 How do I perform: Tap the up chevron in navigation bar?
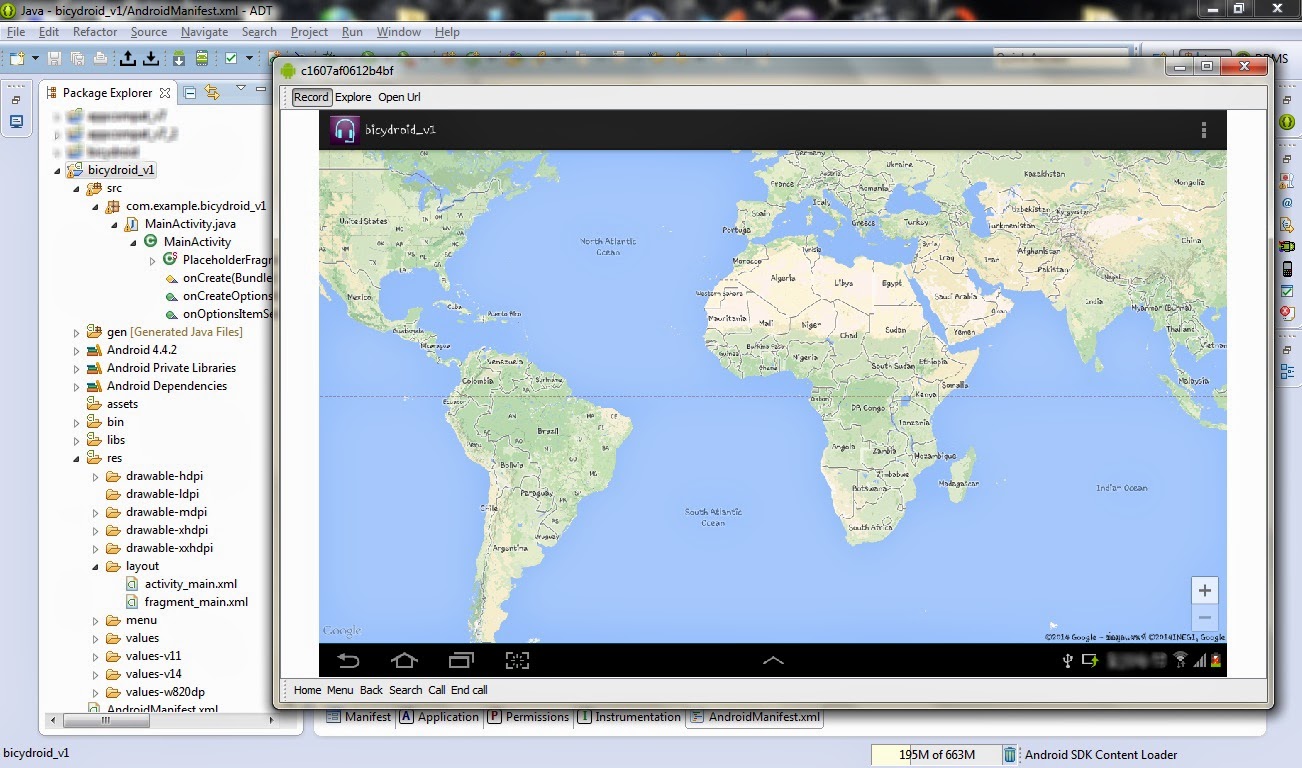point(773,660)
